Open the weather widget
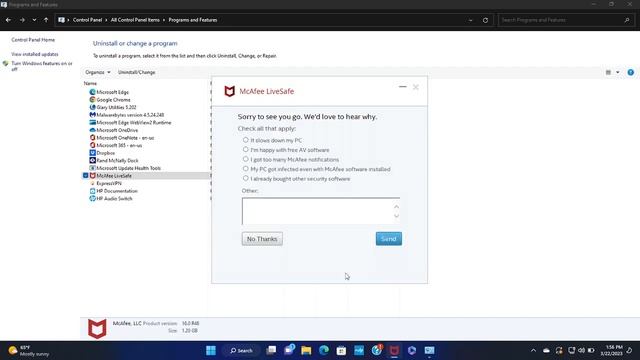This screenshot has width=640, height=360. pos(29,351)
